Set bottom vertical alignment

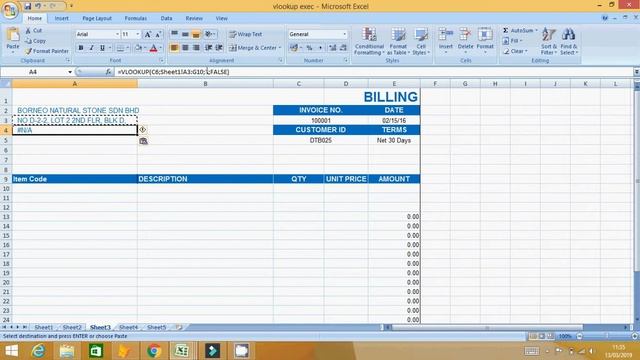196,34
